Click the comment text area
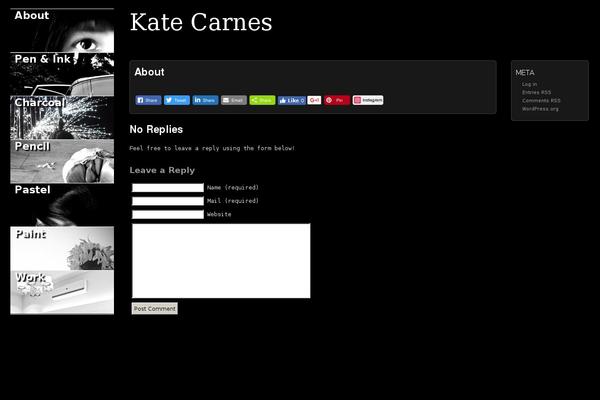 (x=221, y=261)
